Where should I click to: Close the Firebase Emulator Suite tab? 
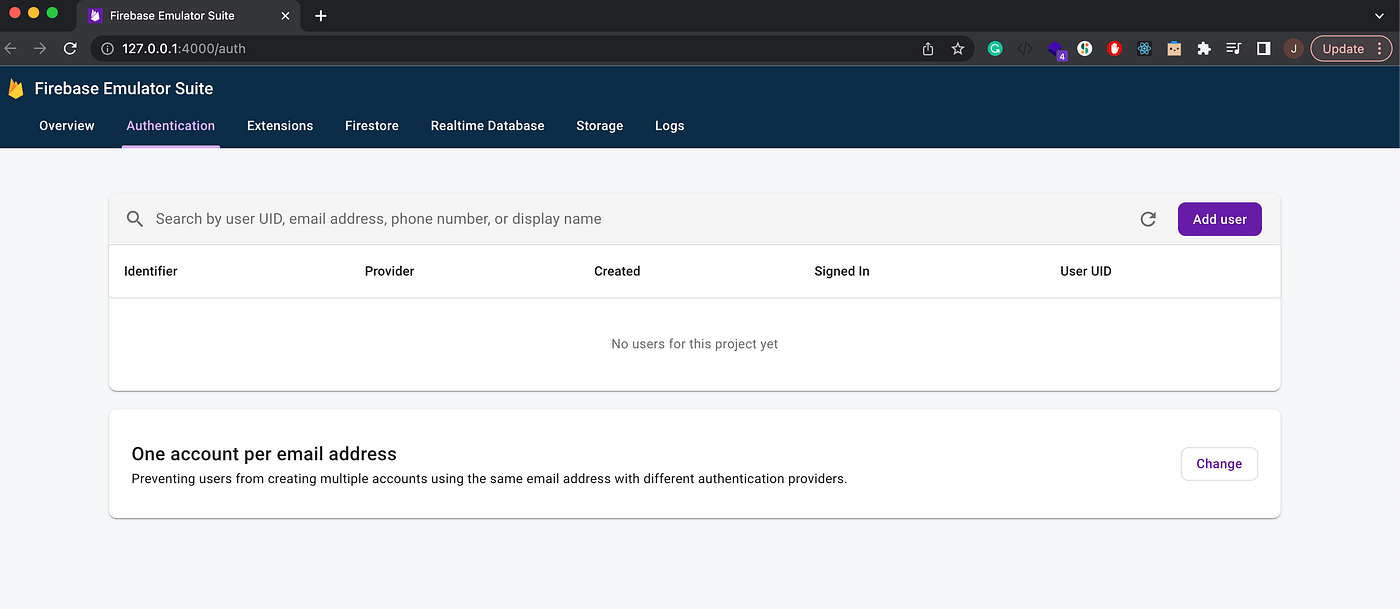point(285,16)
